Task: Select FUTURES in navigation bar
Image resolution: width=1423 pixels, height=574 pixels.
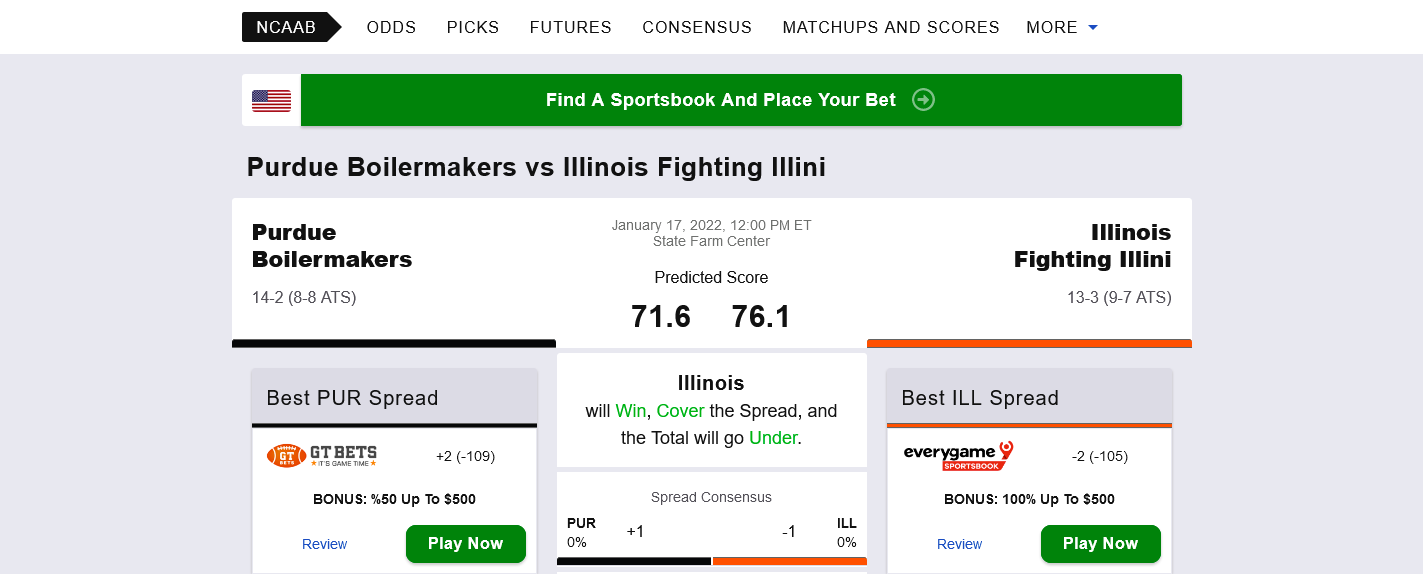Action: pyautogui.click(x=570, y=27)
